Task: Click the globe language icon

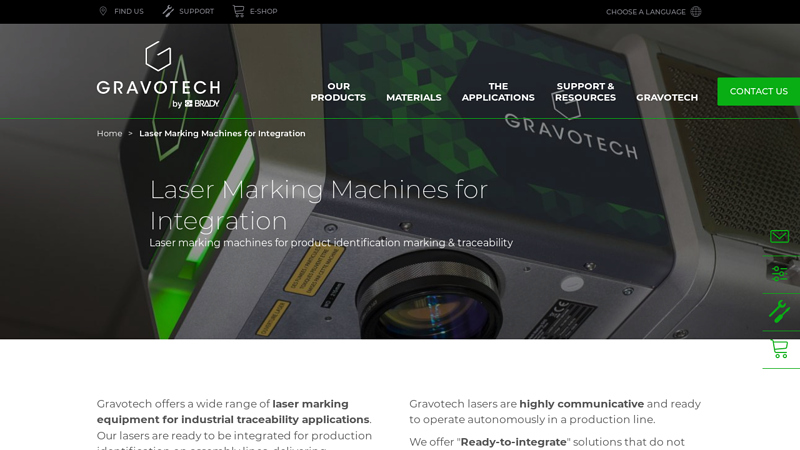Action: 696,12
